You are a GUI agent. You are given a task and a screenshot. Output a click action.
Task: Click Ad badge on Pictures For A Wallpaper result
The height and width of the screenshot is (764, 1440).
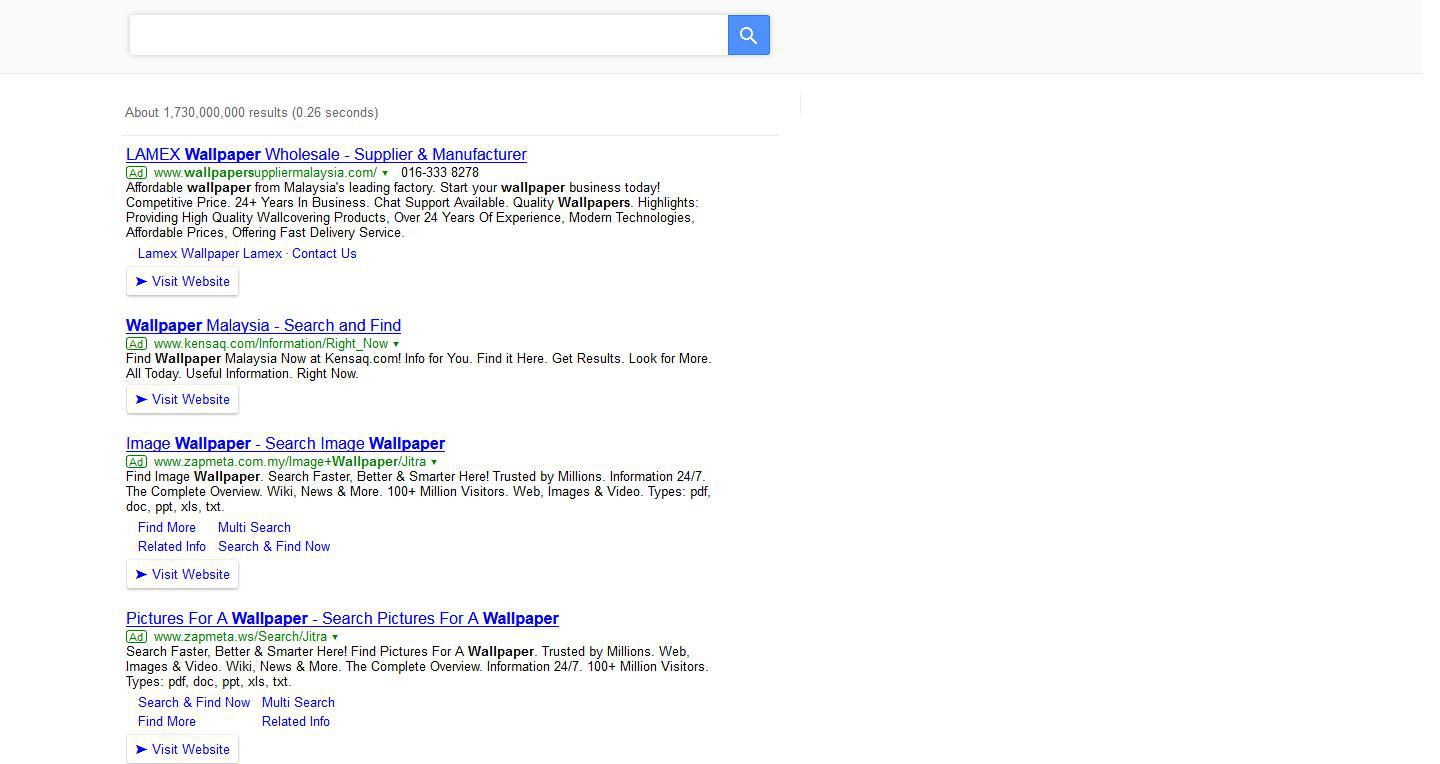click(x=136, y=637)
